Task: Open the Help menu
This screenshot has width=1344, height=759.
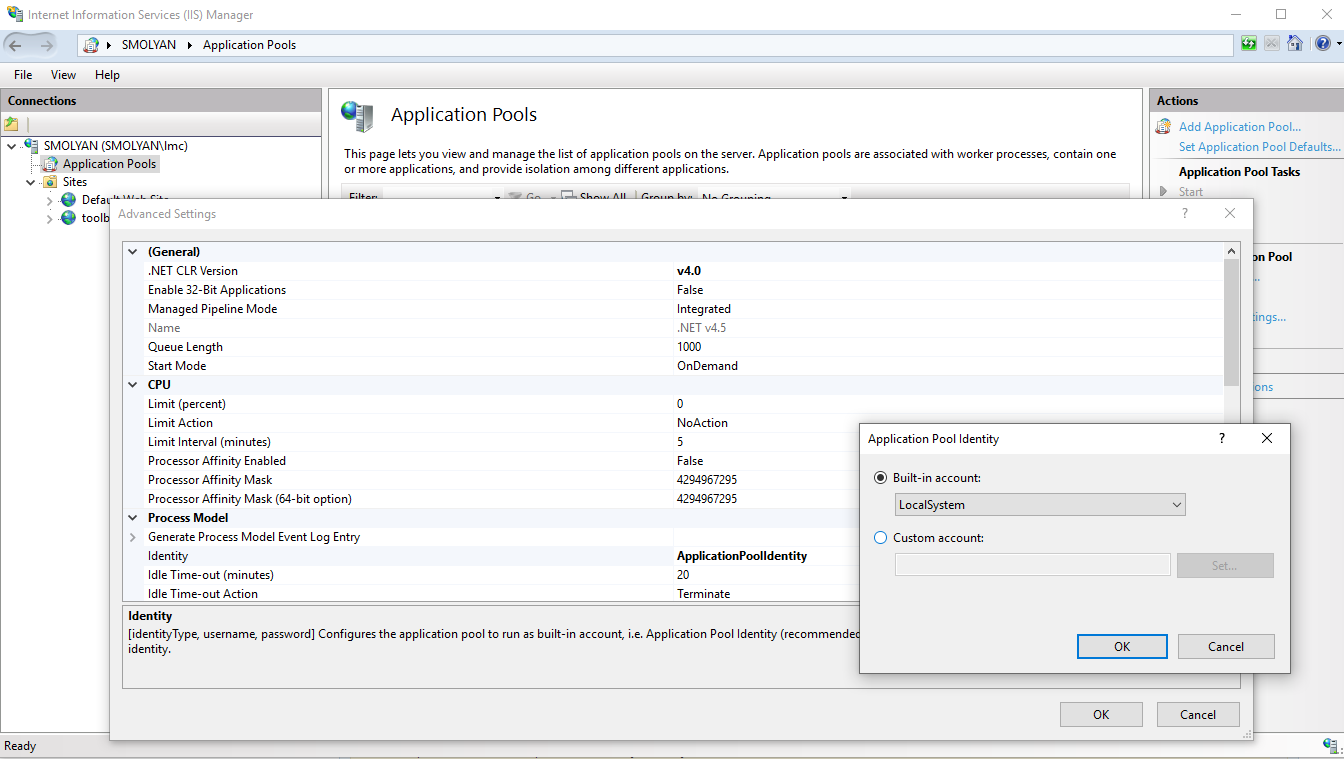Action: point(107,75)
